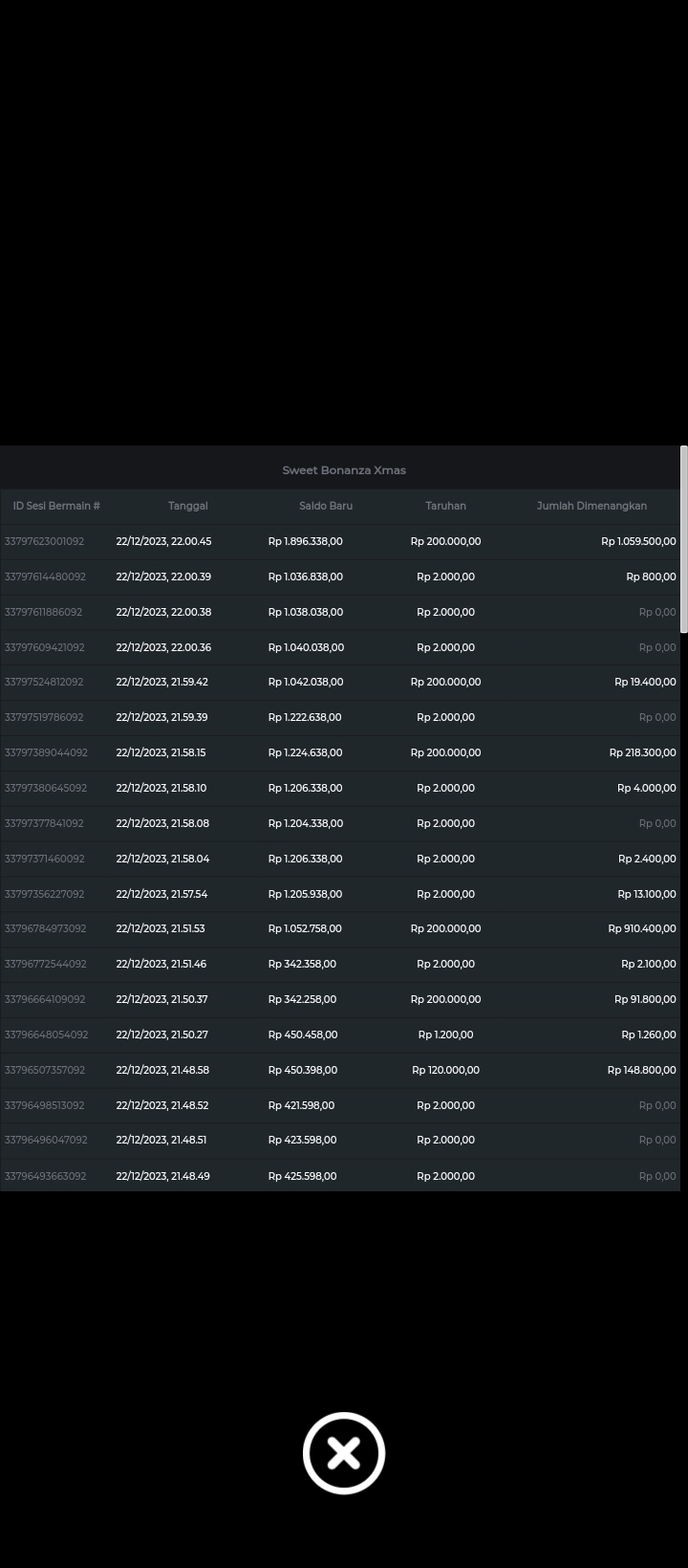688x1568 pixels.
Task: Click win amount 'Rp 2.400,00'
Action: click(x=647, y=859)
